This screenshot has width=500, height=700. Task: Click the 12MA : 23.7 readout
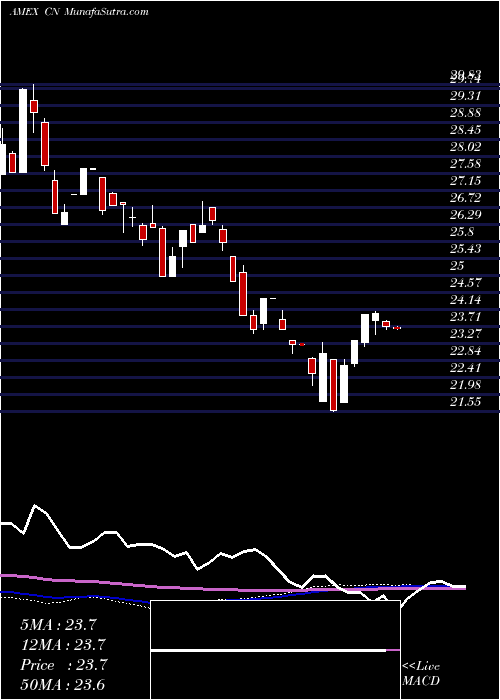coord(63,645)
